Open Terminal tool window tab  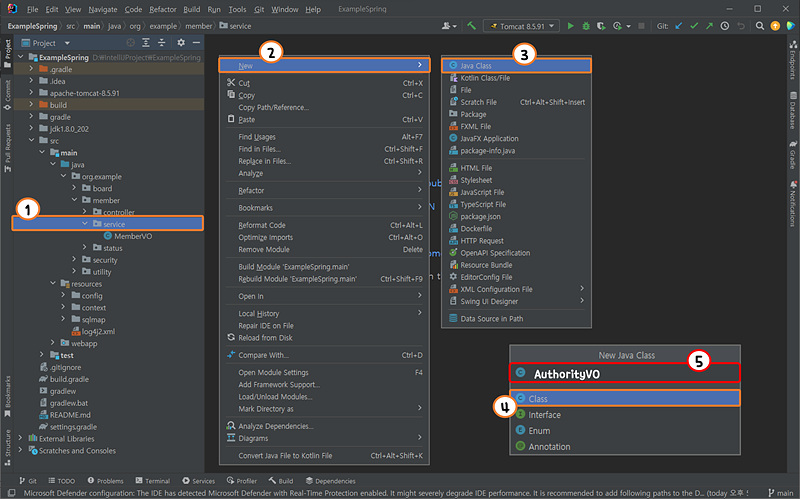[x=153, y=481]
